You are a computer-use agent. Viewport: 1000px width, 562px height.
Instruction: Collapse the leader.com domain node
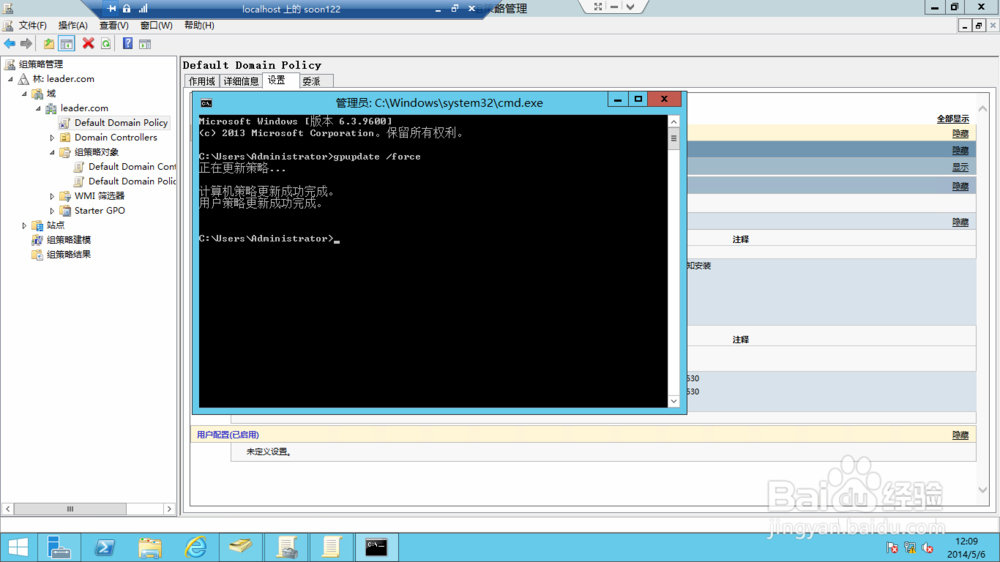[x=39, y=108]
